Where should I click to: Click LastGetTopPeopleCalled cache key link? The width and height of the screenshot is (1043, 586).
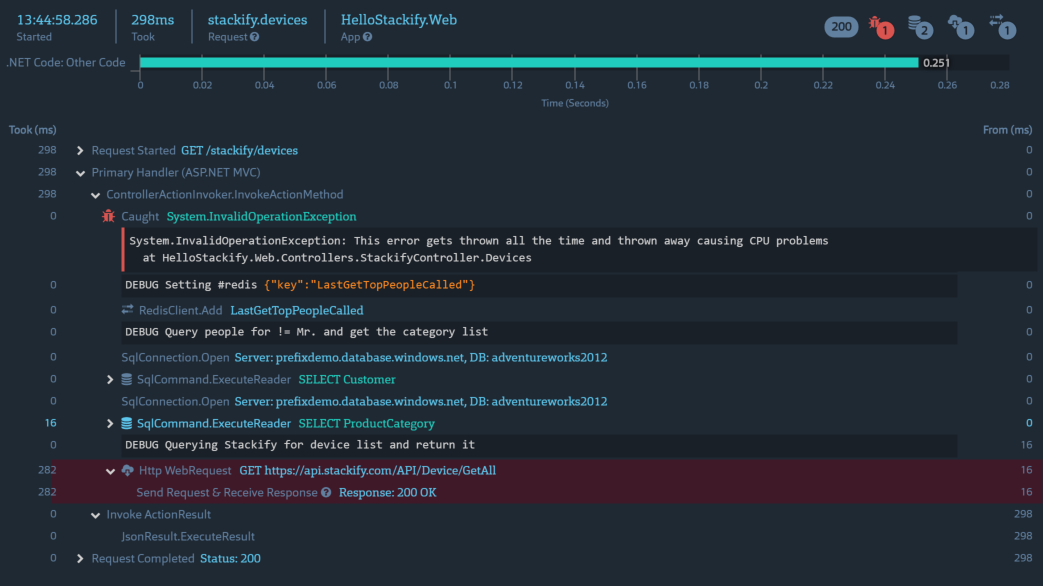tap(297, 310)
